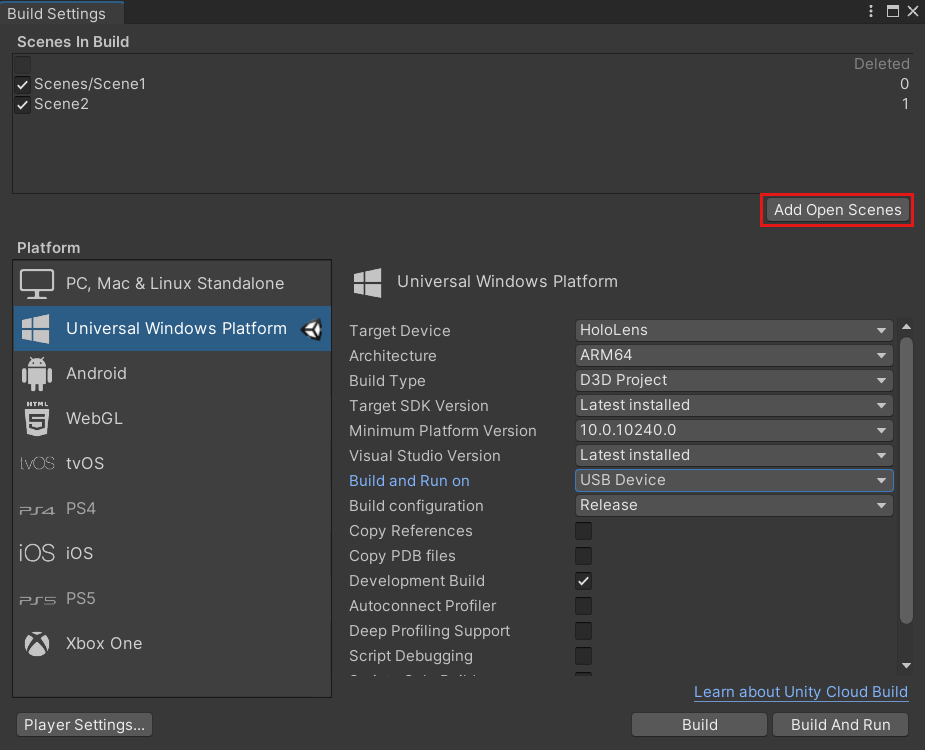Open Learn about Unity Cloud Build link
The height and width of the screenshot is (750, 925).
tap(800, 692)
